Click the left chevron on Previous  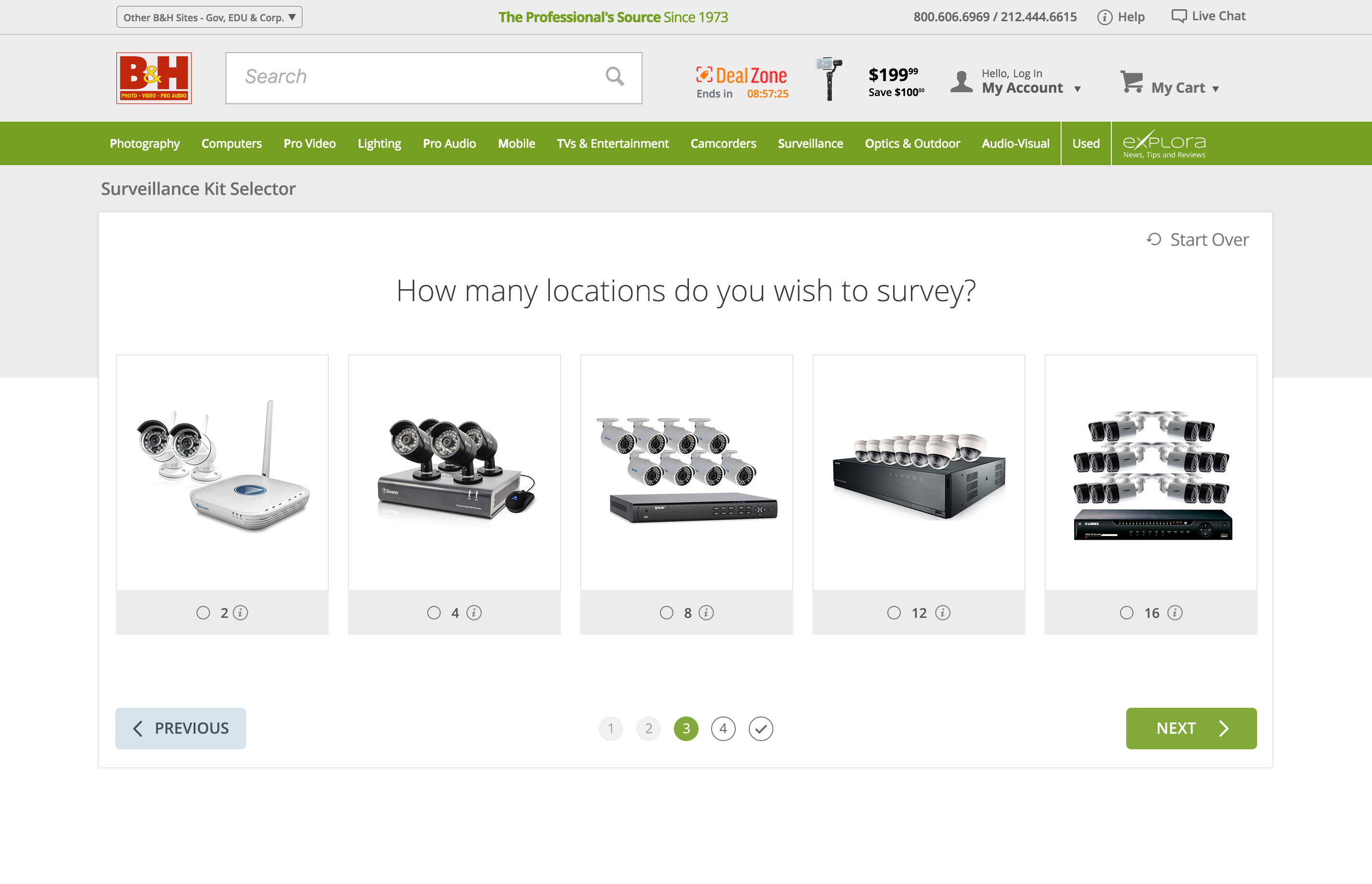138,729
